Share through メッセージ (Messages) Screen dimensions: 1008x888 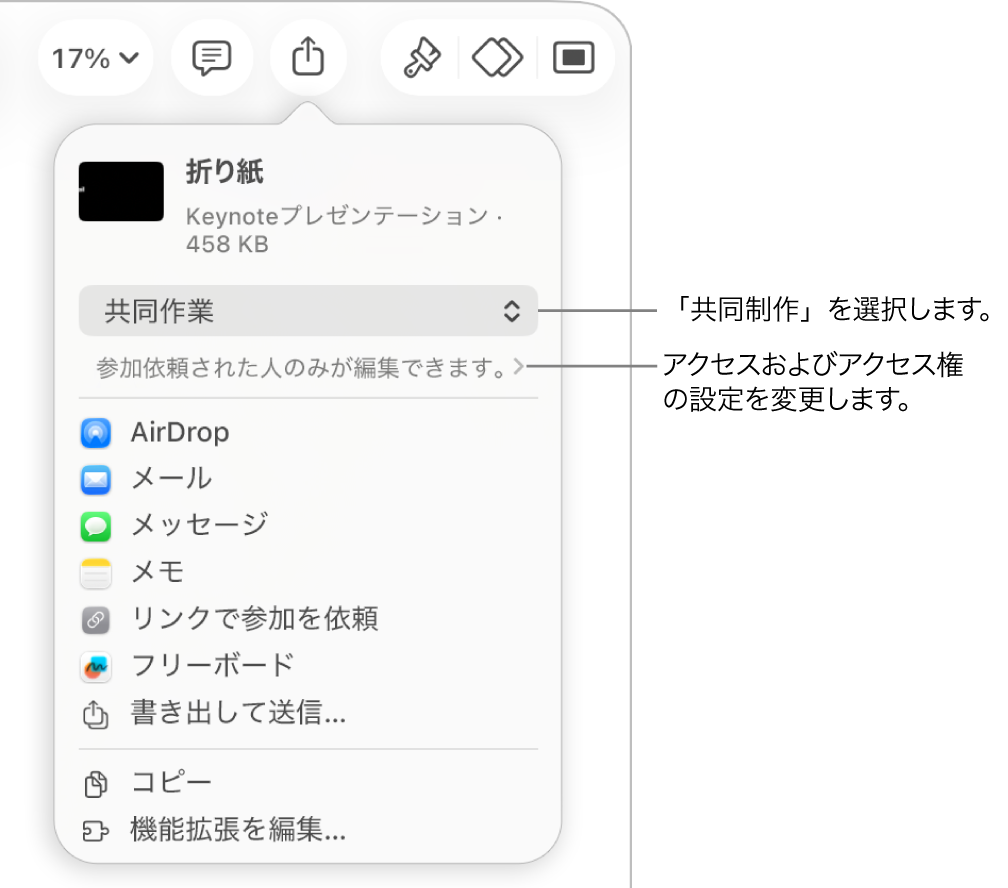tap(198, 526)
